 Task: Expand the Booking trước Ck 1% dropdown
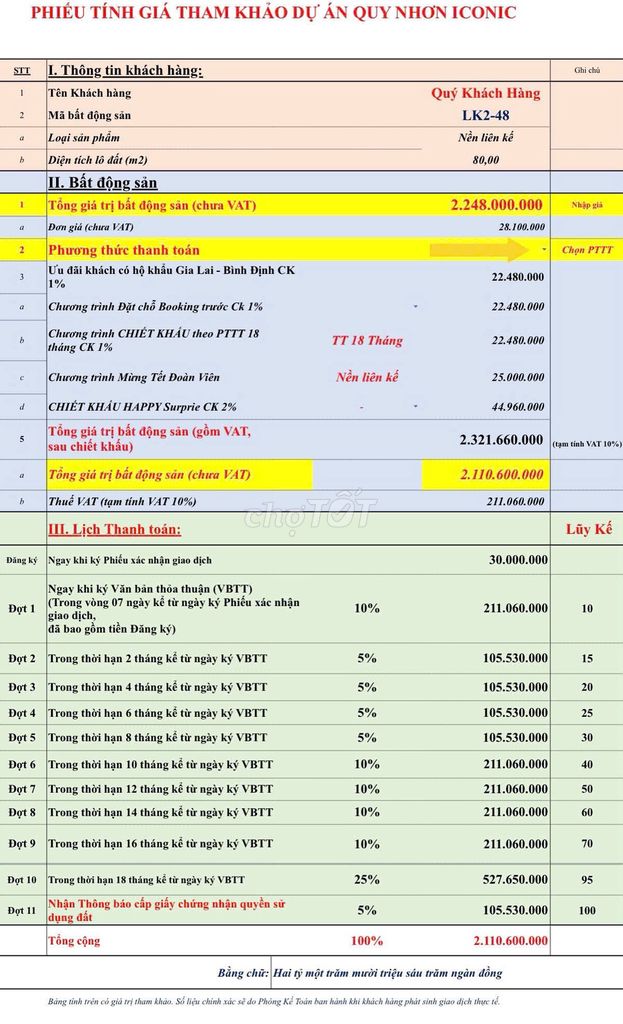click(x=415, y=306)
